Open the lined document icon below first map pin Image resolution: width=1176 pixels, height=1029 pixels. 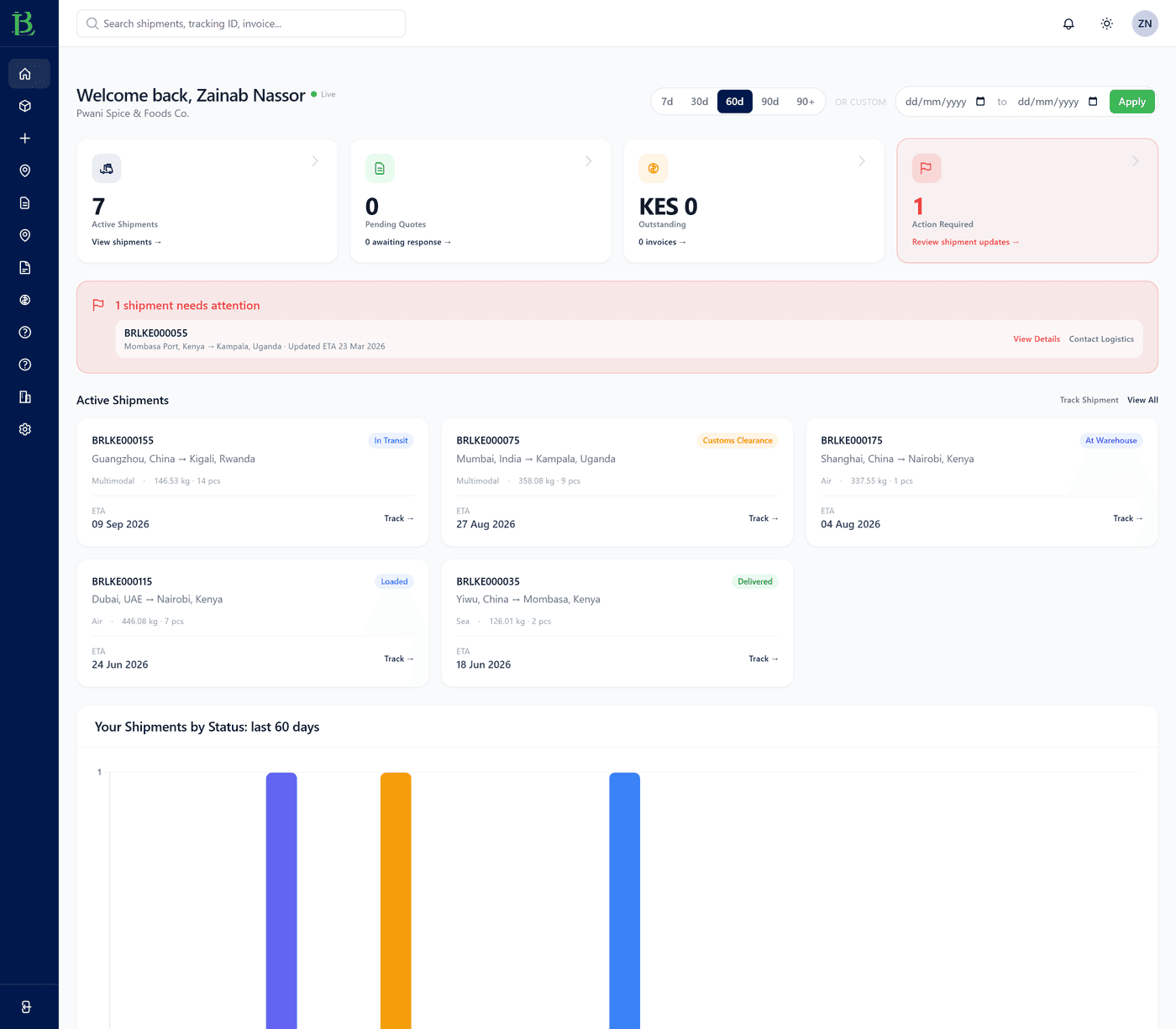[25, 203]
